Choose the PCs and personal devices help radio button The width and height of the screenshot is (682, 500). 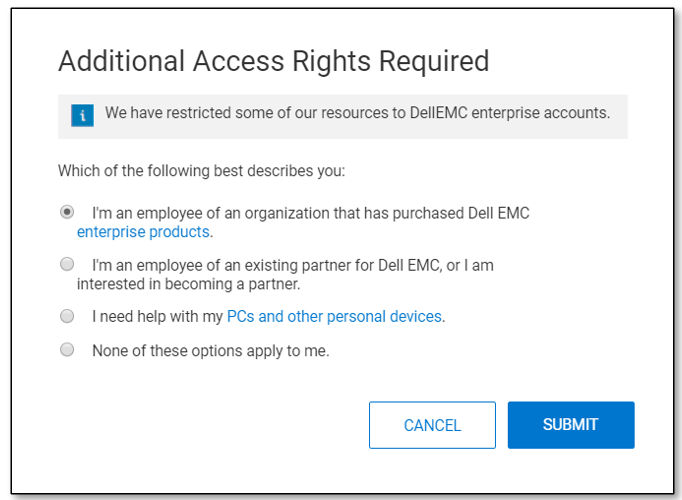67,316
